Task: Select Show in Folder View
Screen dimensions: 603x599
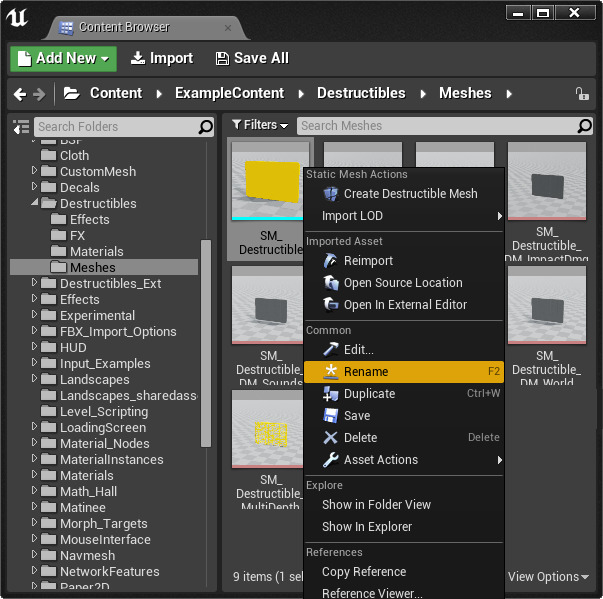Action: coord(376,505)
